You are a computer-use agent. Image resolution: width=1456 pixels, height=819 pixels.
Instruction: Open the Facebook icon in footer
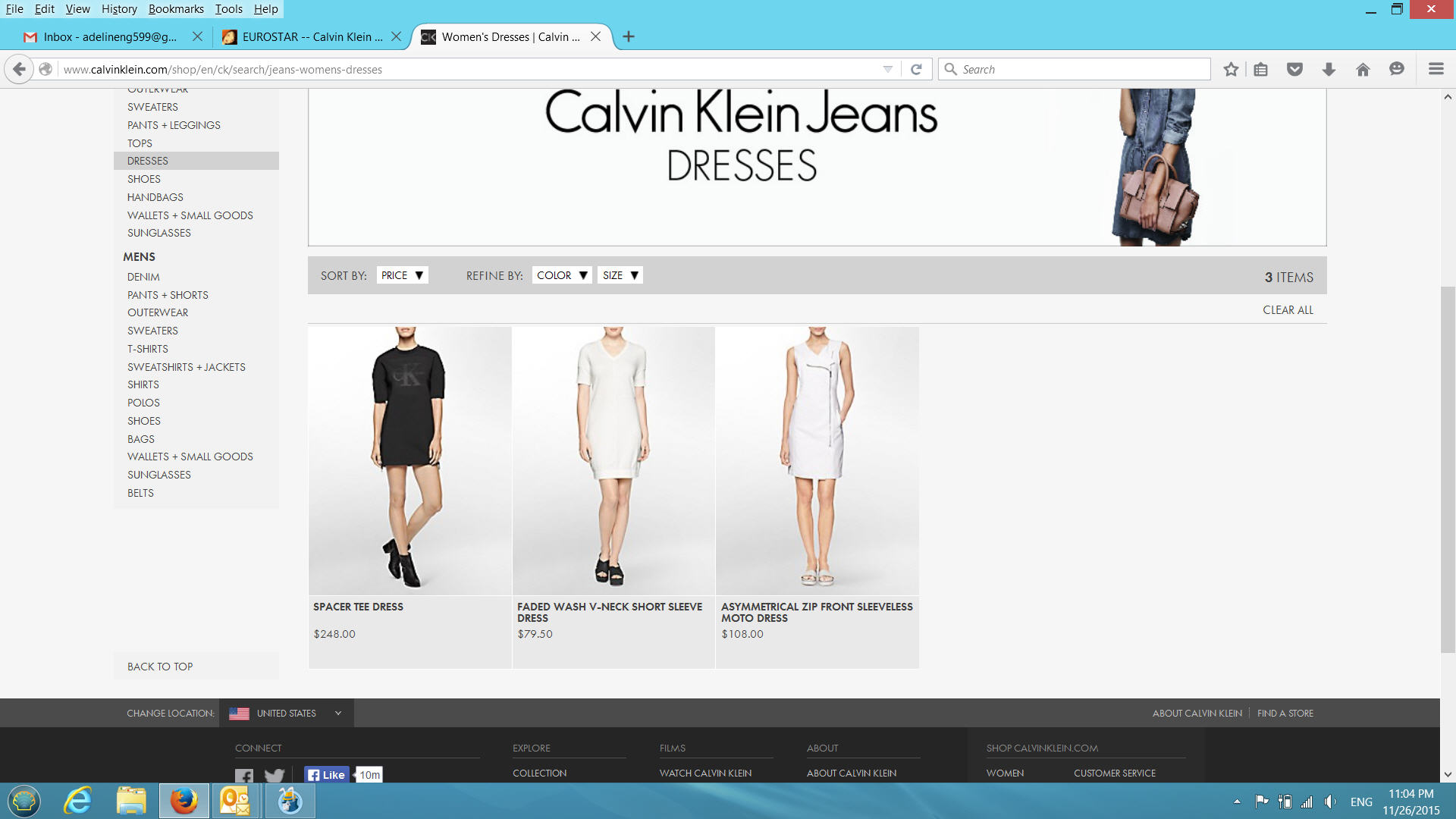[244, 775]
